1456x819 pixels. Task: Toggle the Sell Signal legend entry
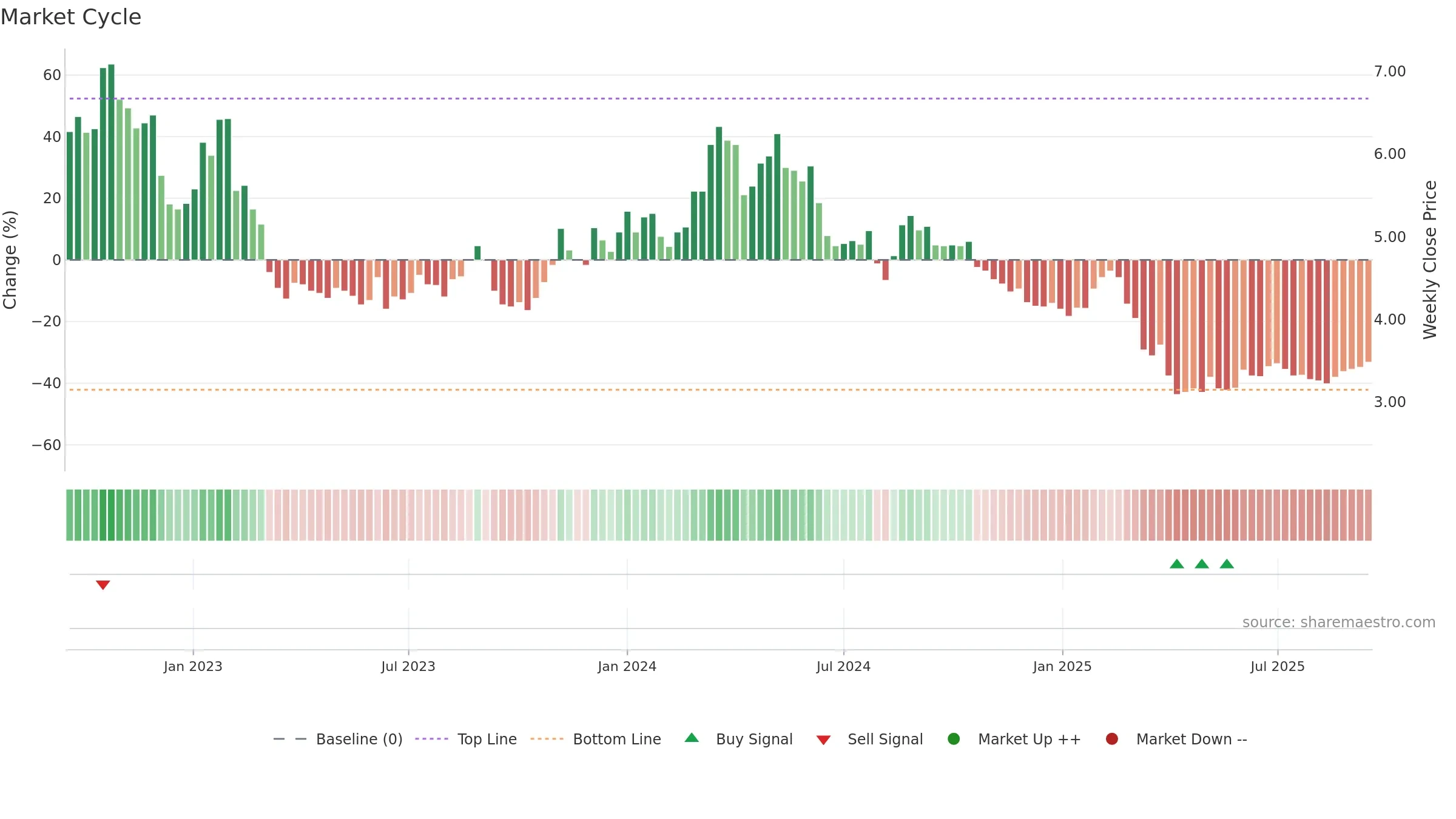point(869,739)
